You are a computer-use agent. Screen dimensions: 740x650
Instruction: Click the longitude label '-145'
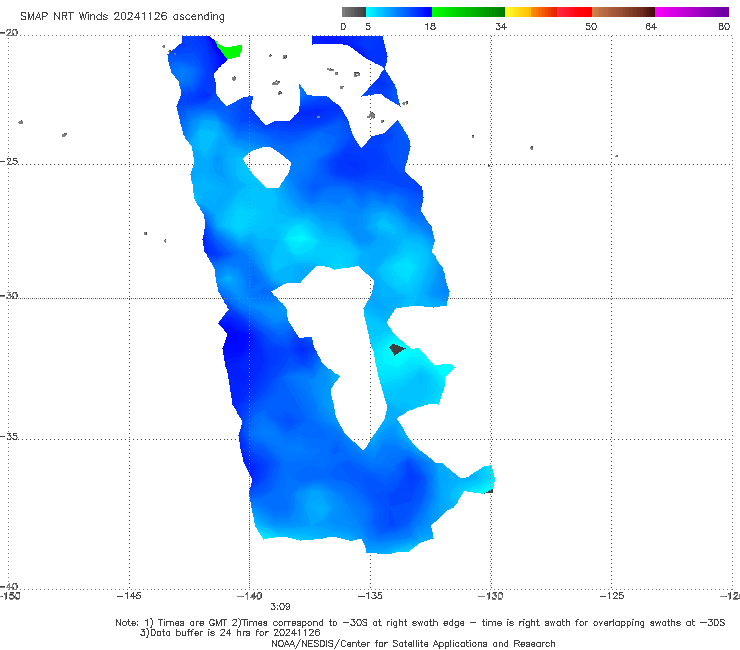(x=129, y=596)
